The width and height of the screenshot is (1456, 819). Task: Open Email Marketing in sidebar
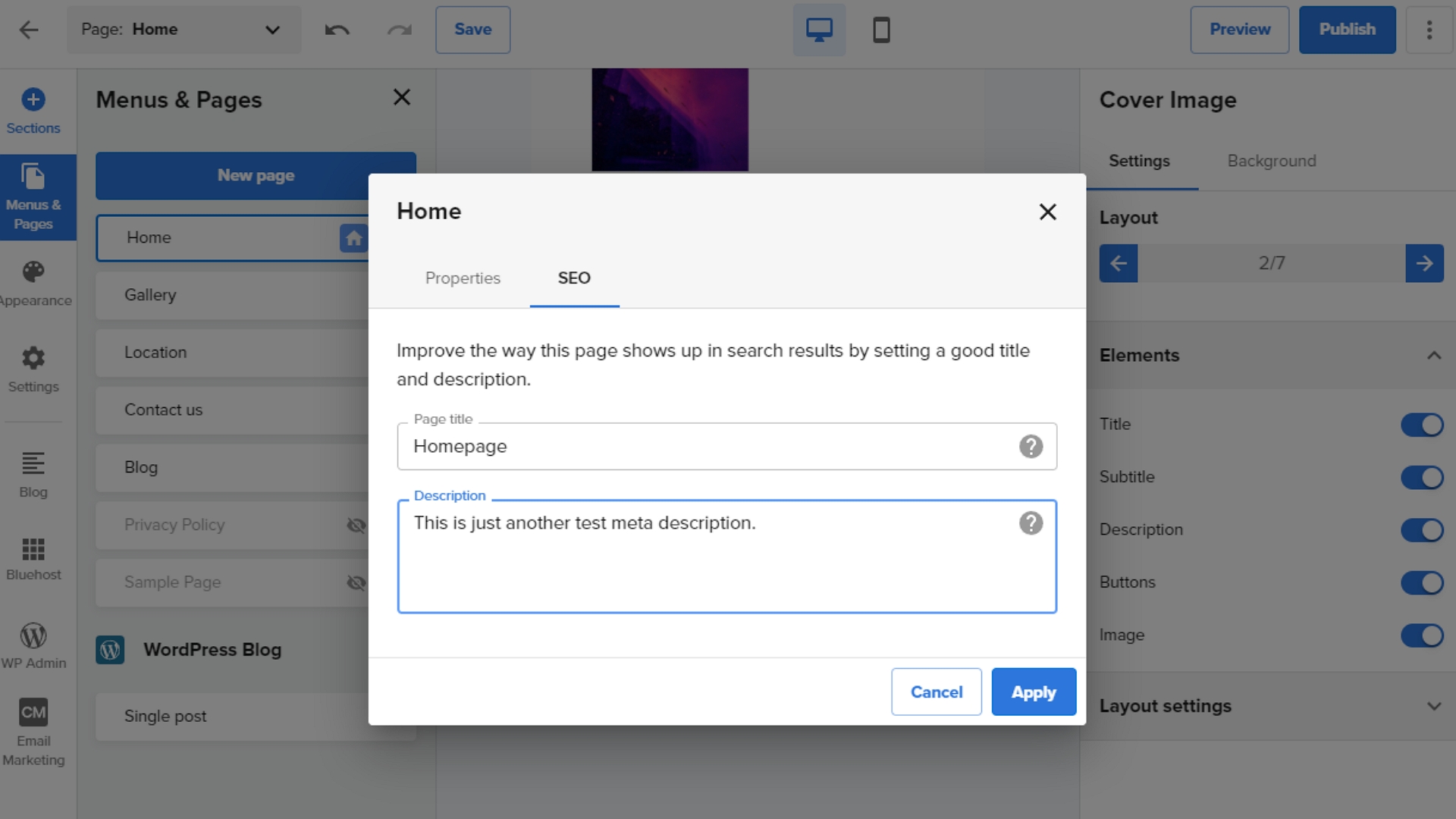click(33, 732)
